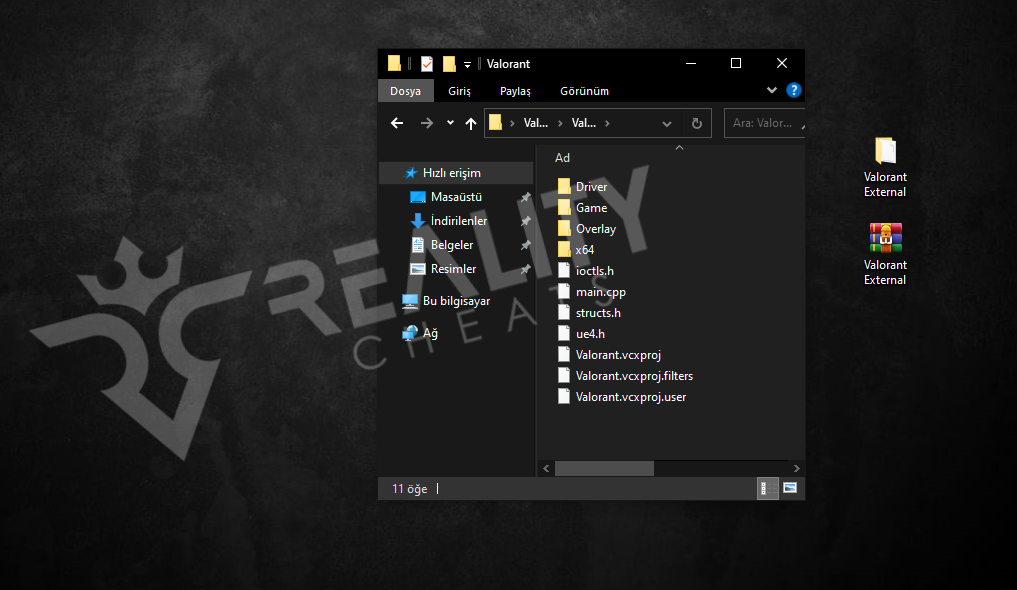Image resolution: width=1017 pixels, height=590 pixels.
Task: Expand the ribbon chevron
Action: pos(771,90)
